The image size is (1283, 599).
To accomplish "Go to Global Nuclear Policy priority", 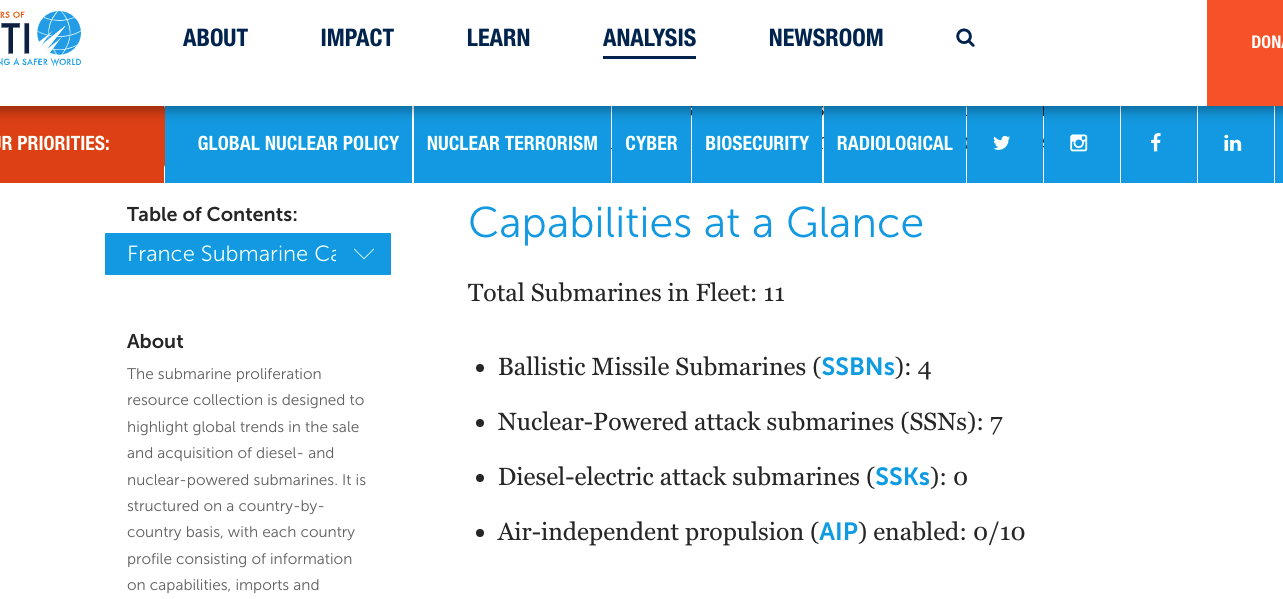I will pyautogui.click(x=298, y=143).
